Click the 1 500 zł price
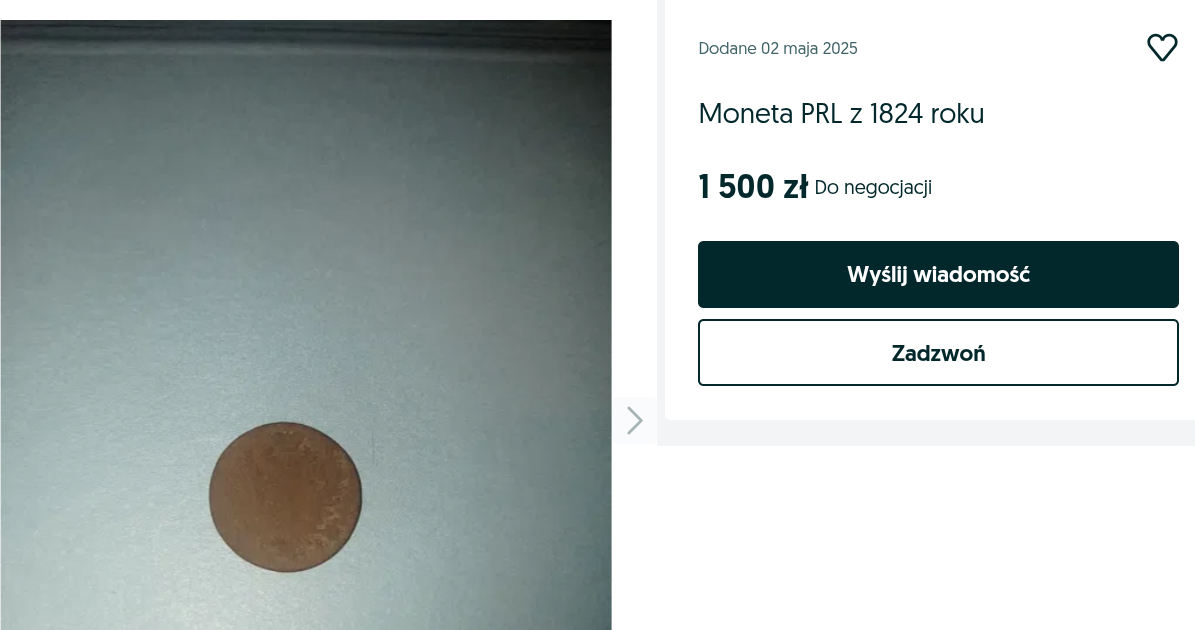 (x=752, y=187)
